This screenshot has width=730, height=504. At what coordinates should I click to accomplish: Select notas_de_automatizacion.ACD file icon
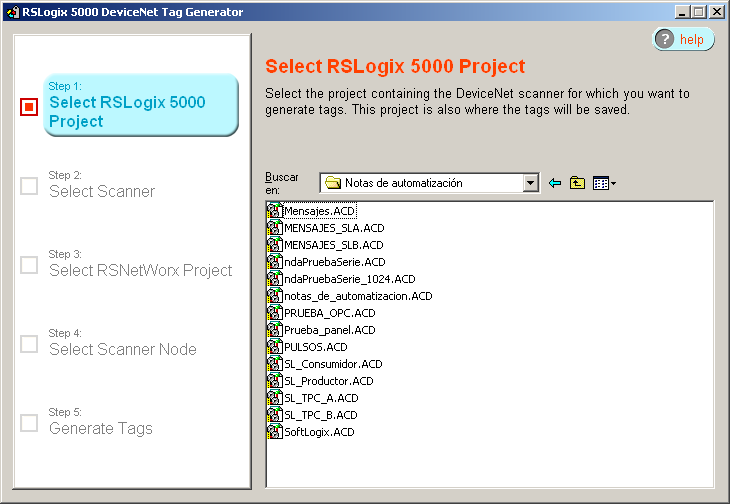tap(275, 296)
